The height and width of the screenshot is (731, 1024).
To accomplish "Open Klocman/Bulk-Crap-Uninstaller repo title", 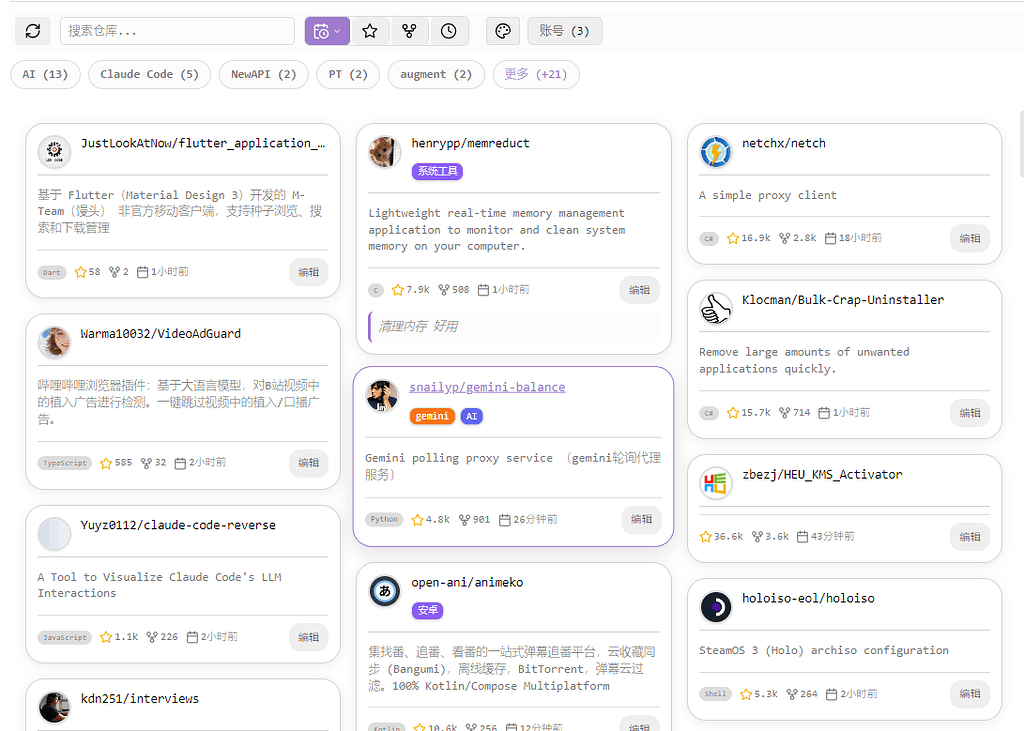I will coord(843,300).
